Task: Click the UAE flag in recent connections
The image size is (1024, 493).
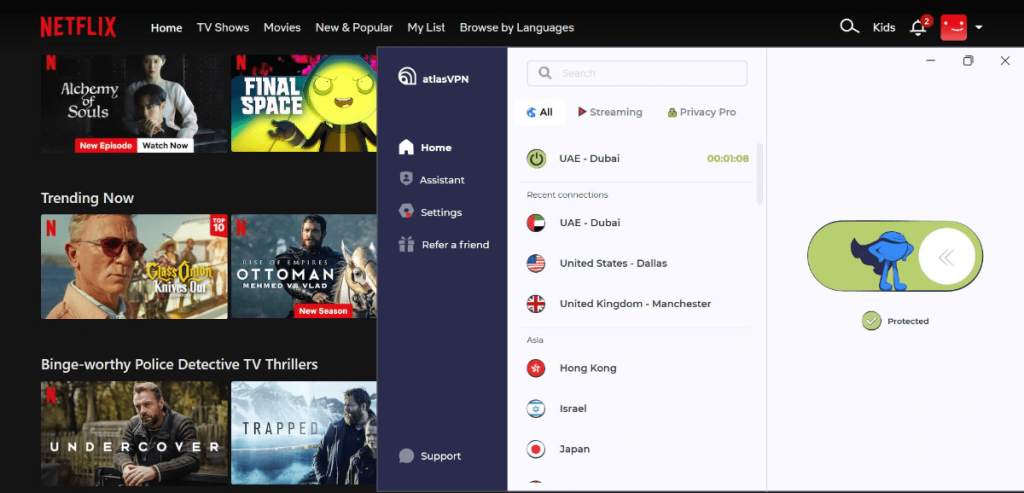Action: point(536,223)
